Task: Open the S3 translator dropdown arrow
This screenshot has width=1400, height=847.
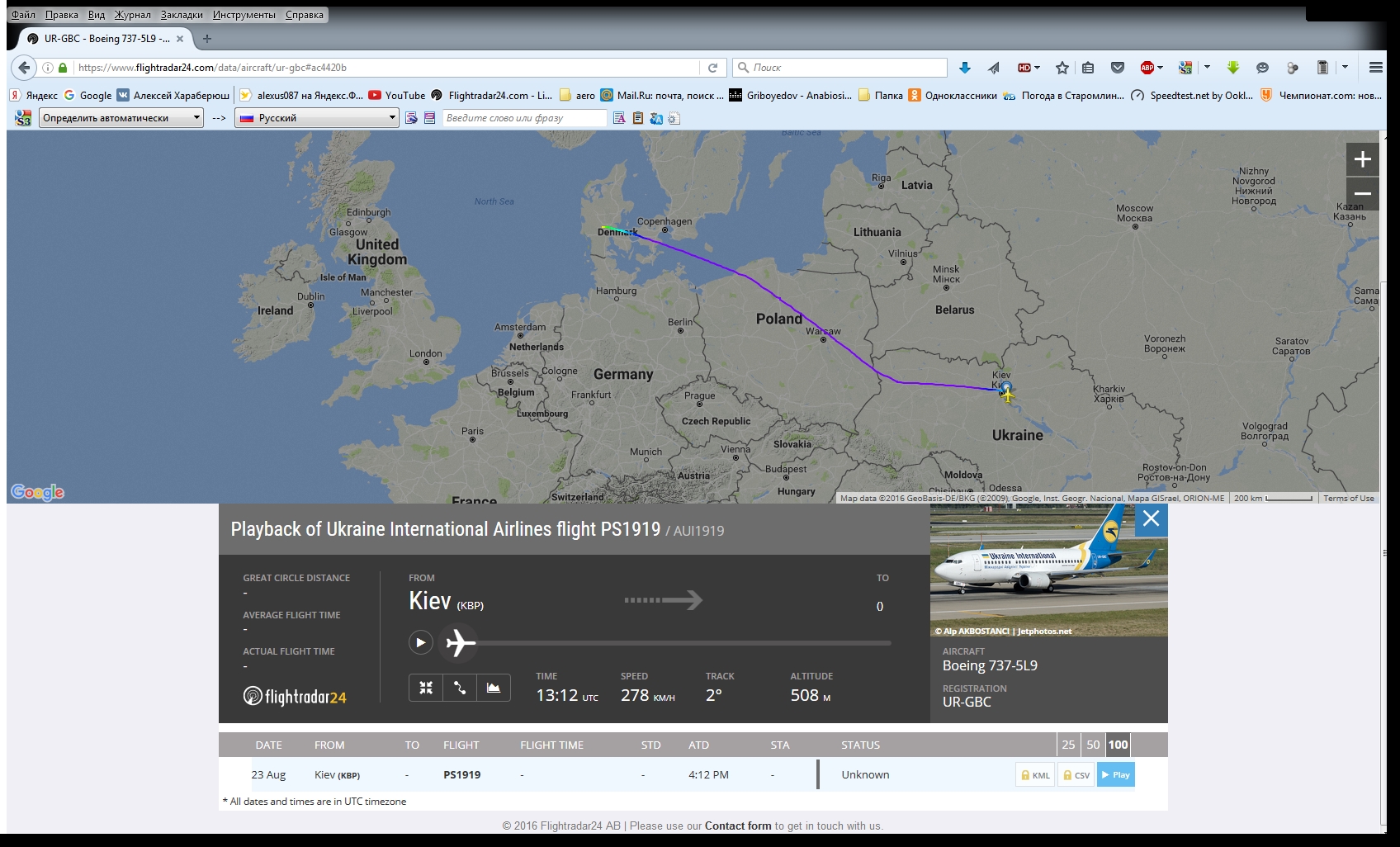Action: [x=1207, y=68]
